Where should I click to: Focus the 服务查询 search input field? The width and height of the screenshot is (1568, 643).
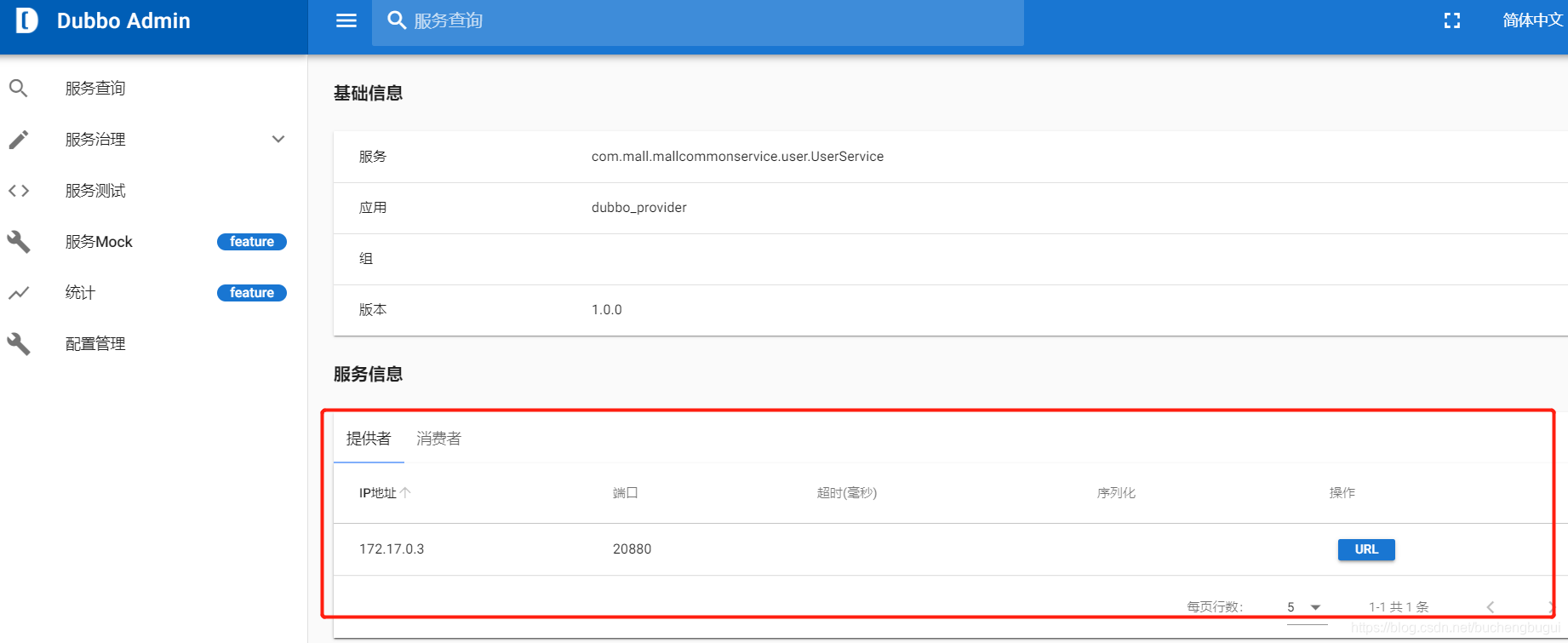698,20
